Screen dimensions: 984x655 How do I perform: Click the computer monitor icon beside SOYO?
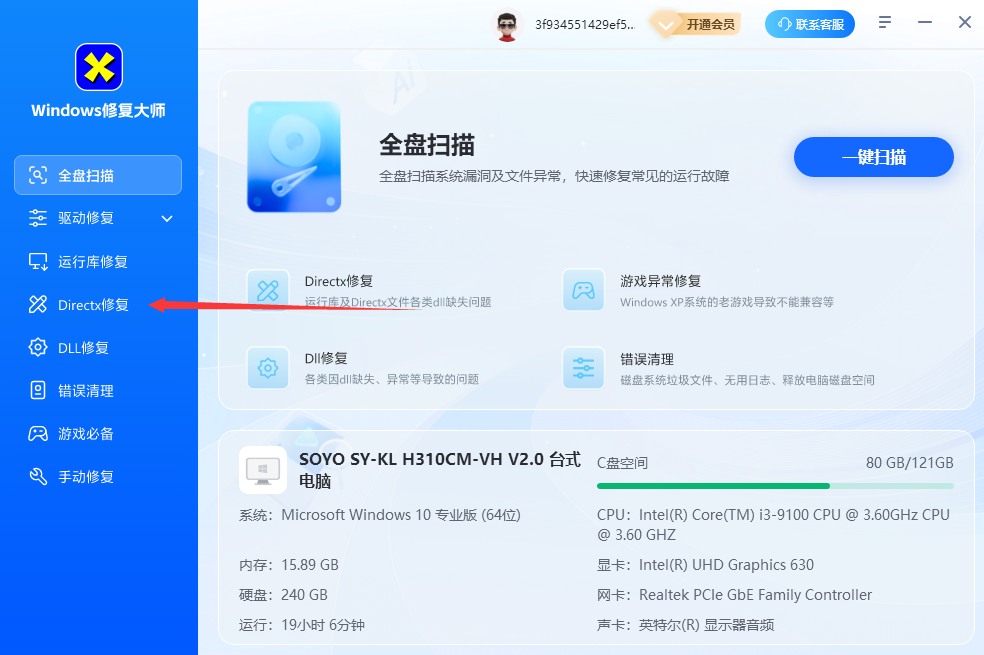263,470
